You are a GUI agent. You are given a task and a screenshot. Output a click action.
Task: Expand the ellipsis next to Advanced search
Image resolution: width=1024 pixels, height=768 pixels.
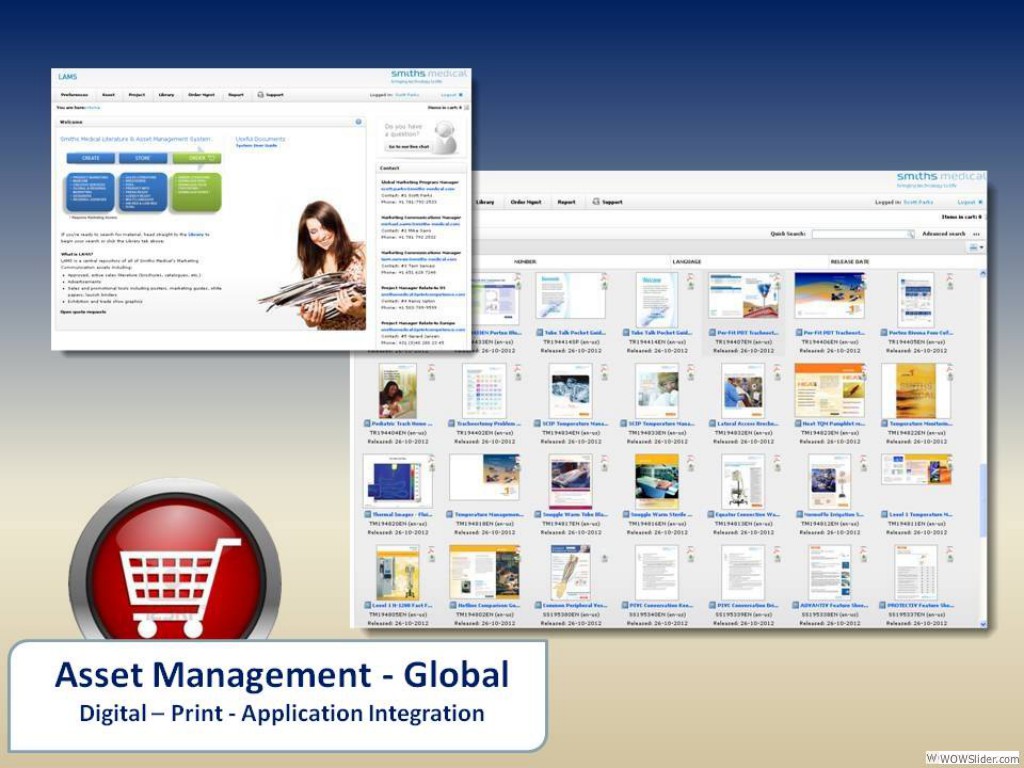[x=977, y=234]
